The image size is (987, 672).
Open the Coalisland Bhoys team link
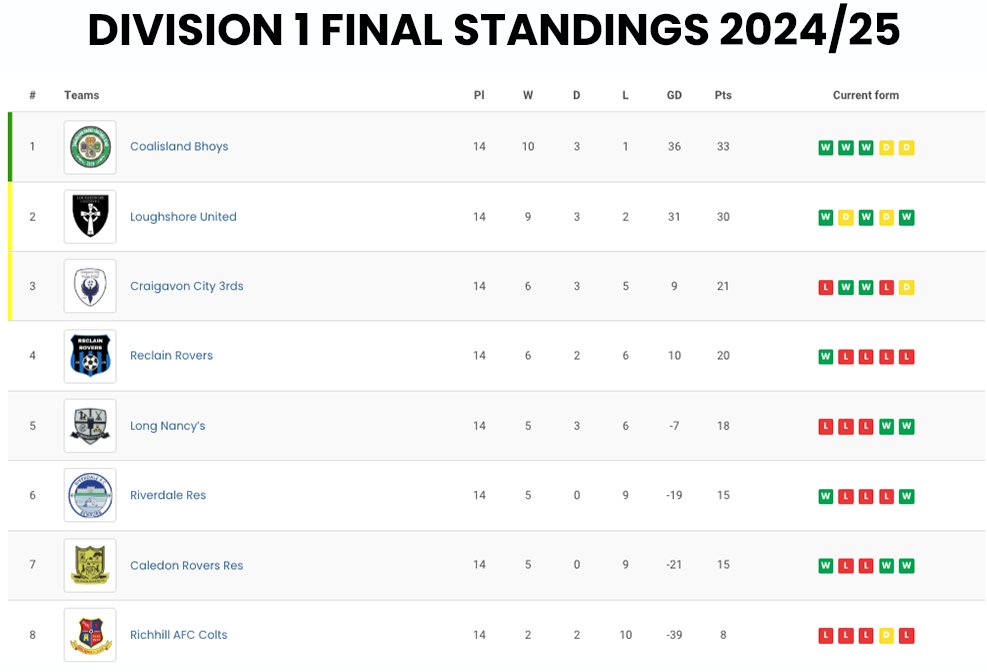coord(179,146)
